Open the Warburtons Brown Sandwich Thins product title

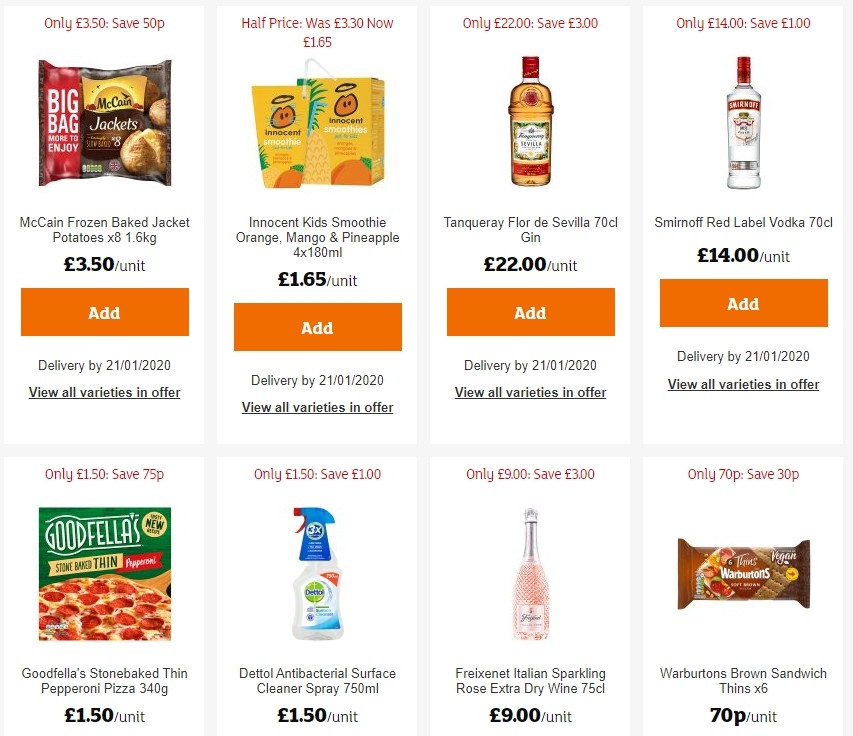tap(743, 681)
